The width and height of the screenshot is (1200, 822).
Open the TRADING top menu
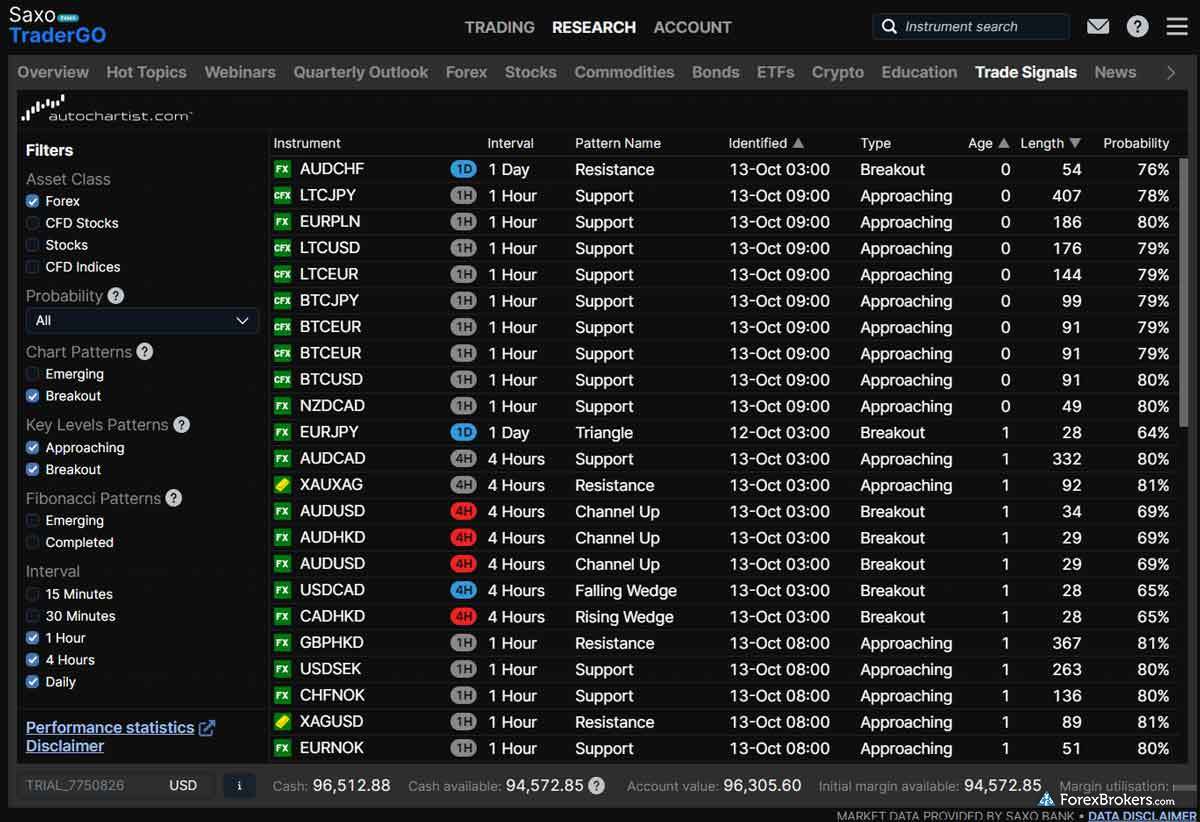click(499, 27)
